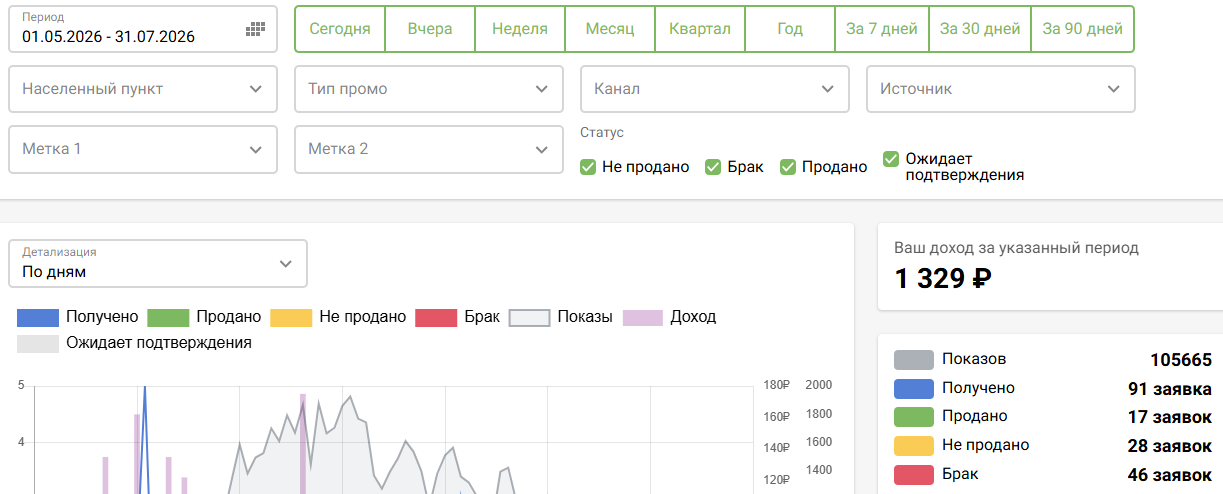This screenshot has width=1223, height=494.
Task: Select the Квартал period tab
Action: click(x=700, y=29)
